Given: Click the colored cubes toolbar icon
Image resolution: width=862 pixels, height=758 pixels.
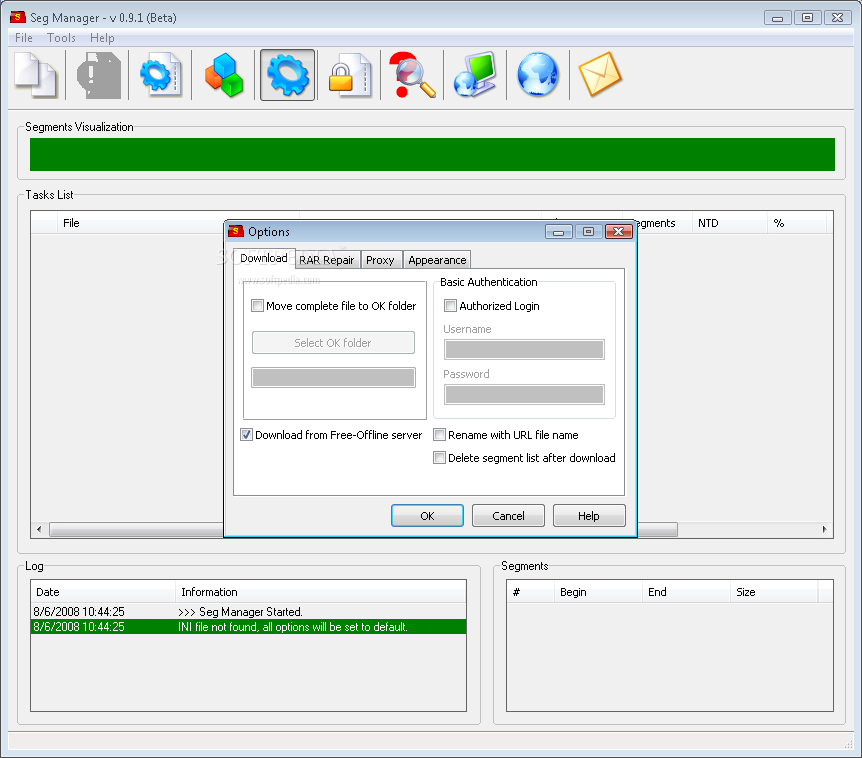Looking at the screenshot, I should tap(224, 75).
